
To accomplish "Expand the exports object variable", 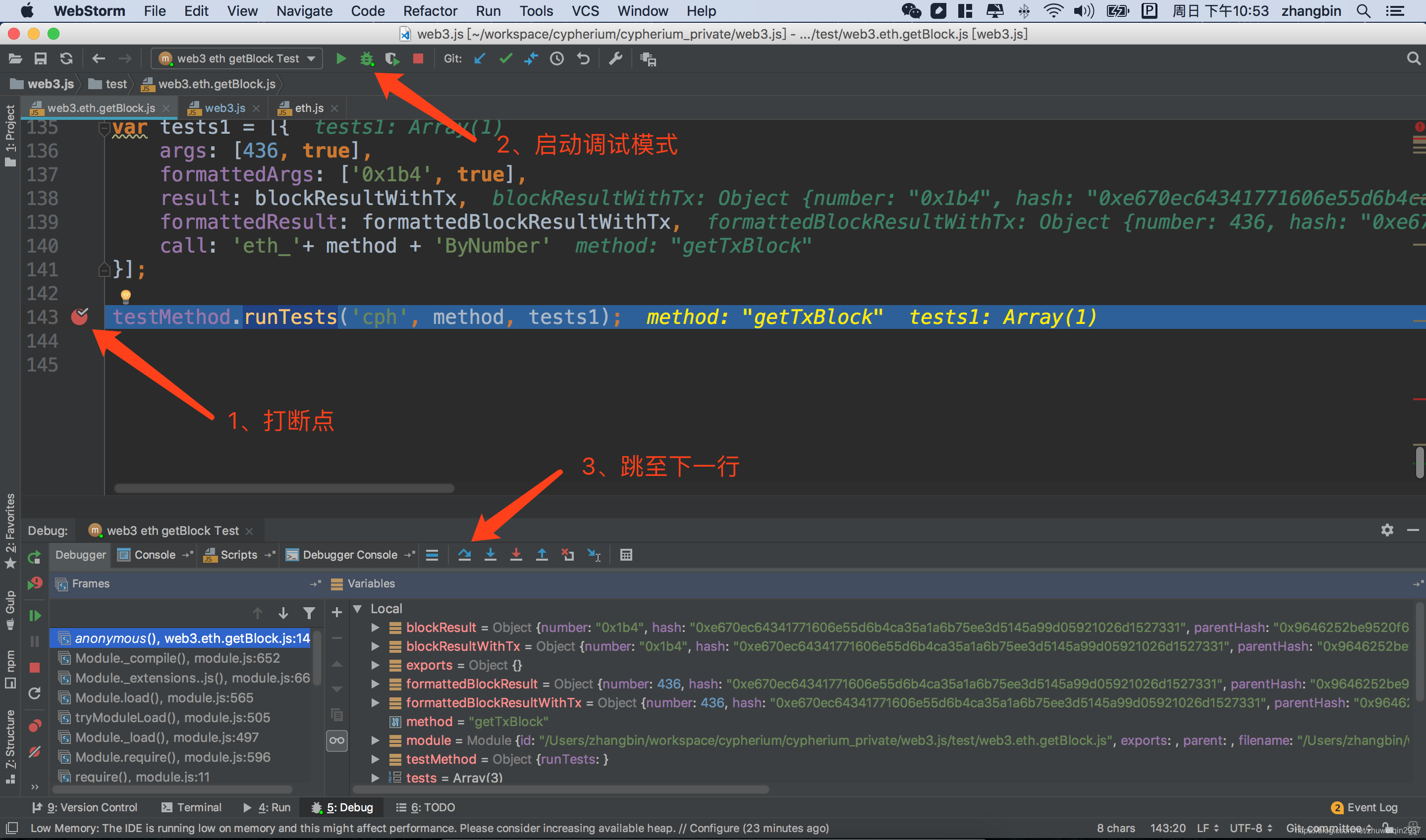I will 375,665.
